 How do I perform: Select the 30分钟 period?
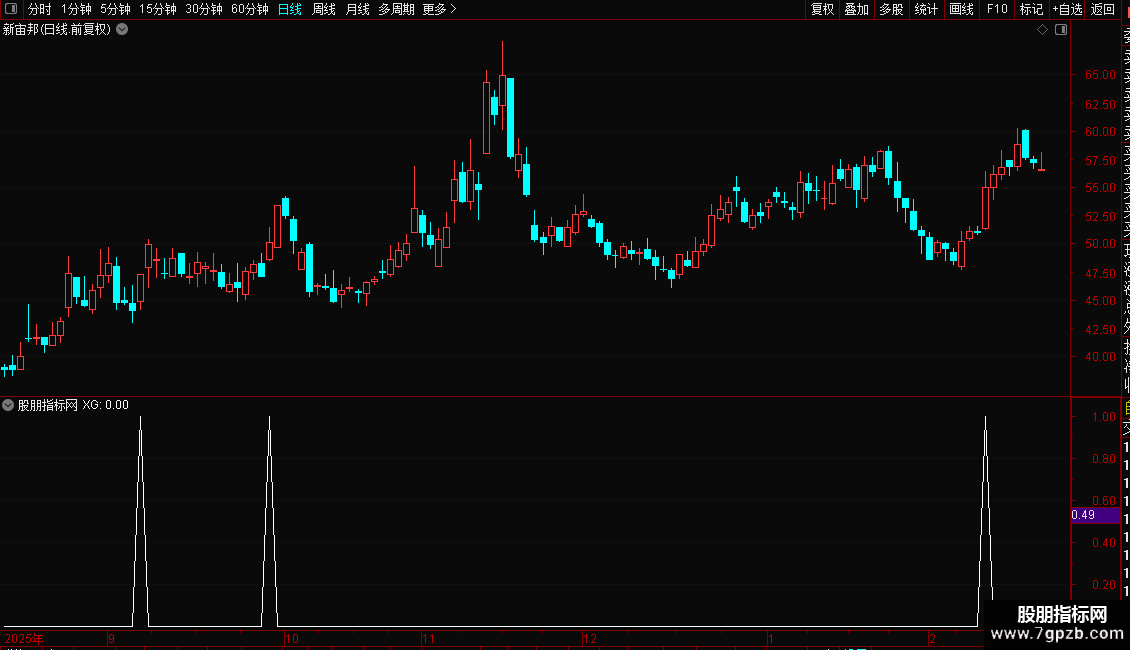pos(203,9)
